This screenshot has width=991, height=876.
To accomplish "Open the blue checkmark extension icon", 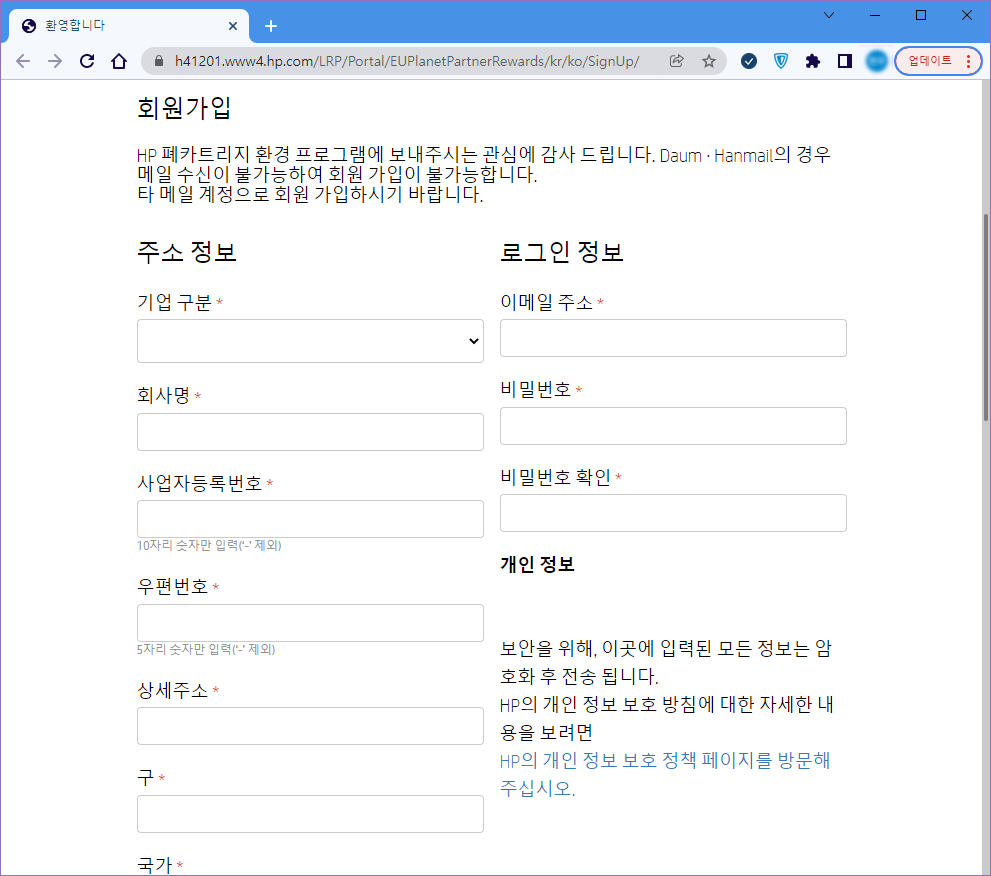I will (749, 61).
